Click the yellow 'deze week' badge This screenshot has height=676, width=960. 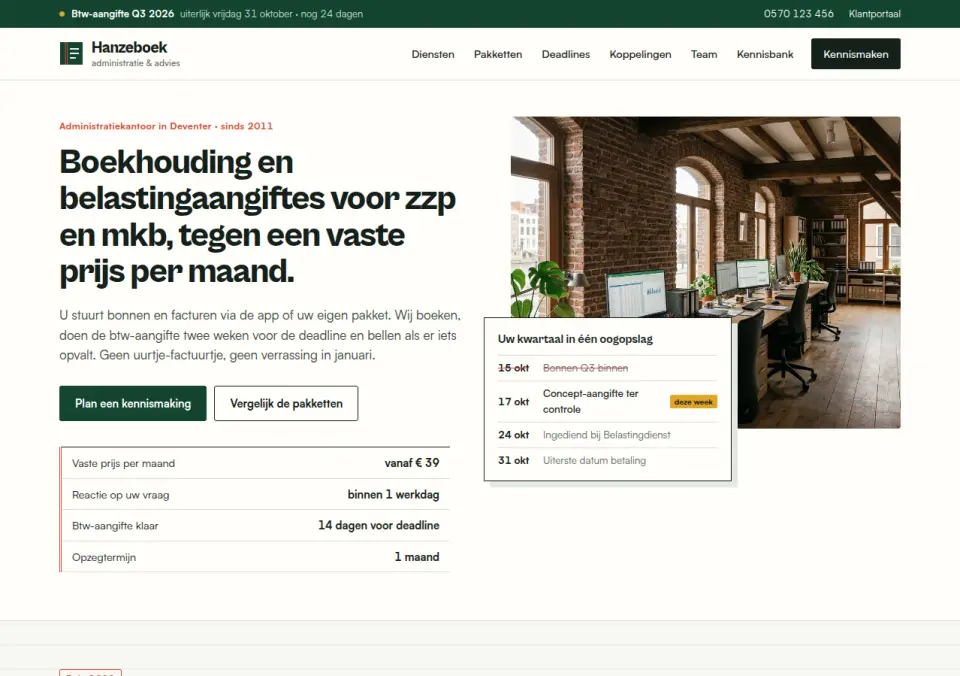coord(693,402)
